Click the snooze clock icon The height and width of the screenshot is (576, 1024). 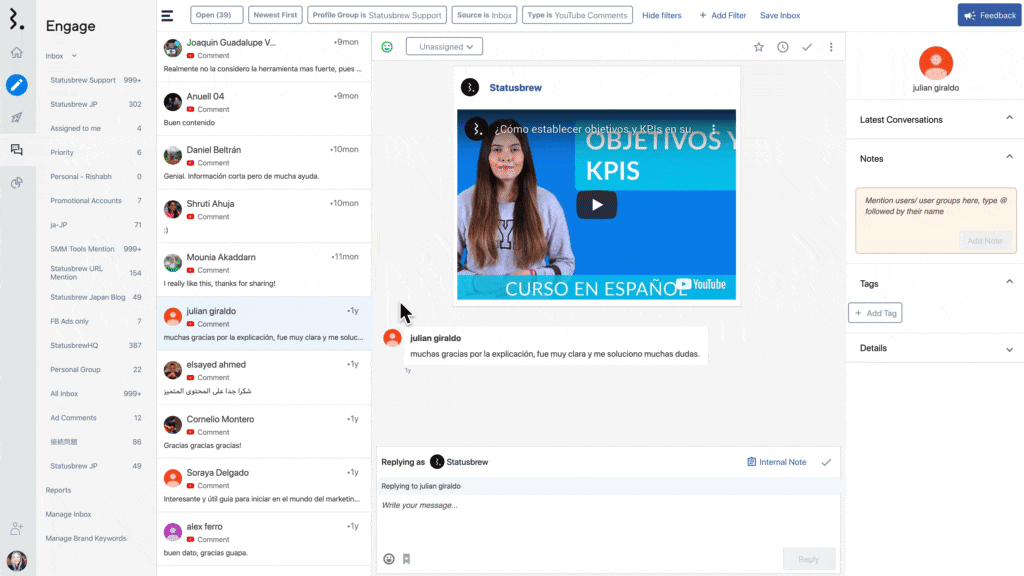(x=782, y=47)
